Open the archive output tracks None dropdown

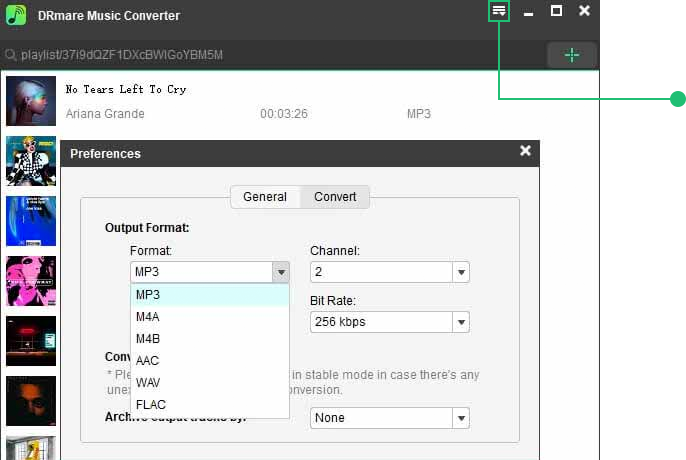[390, 418]
